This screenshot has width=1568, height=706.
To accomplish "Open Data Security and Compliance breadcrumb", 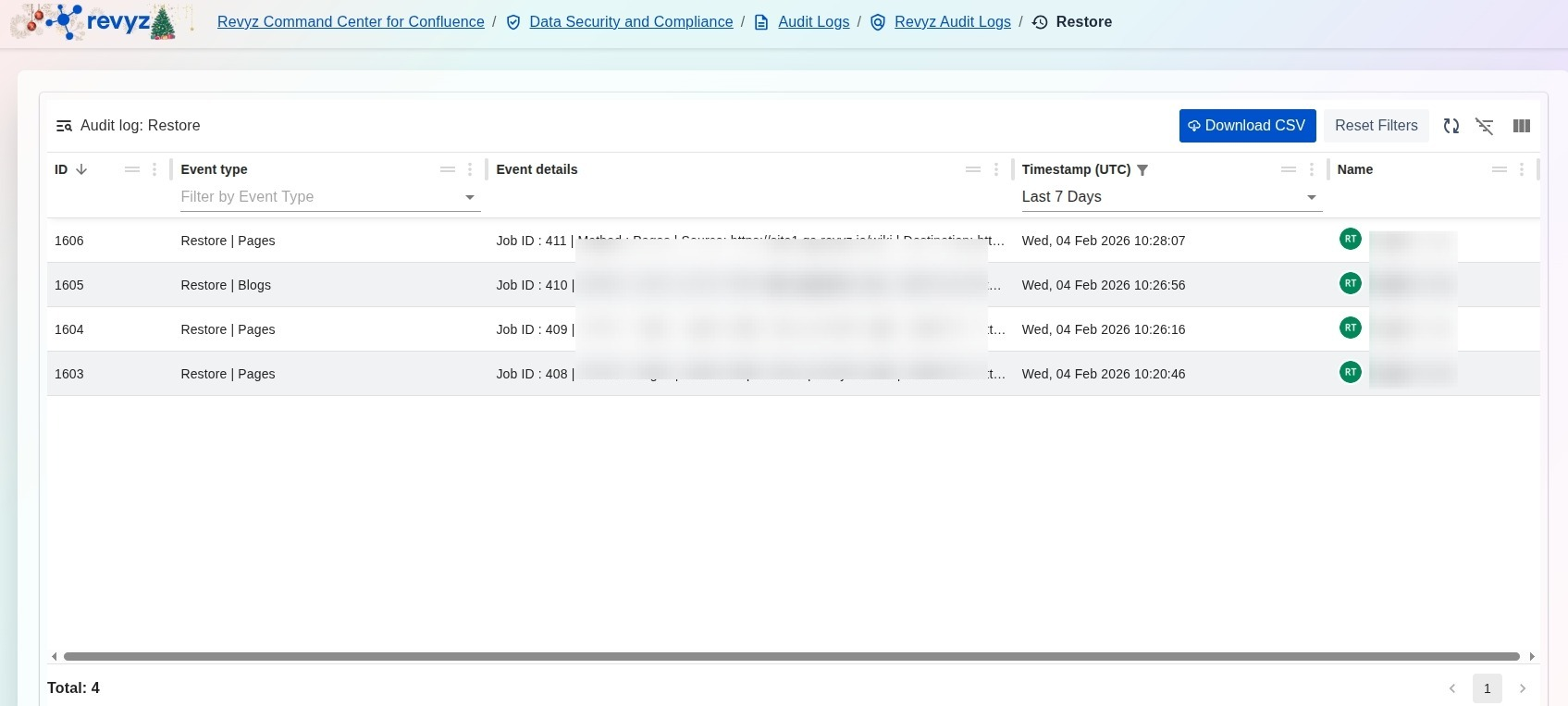I will pyautogui.click(x=631, y=22).
